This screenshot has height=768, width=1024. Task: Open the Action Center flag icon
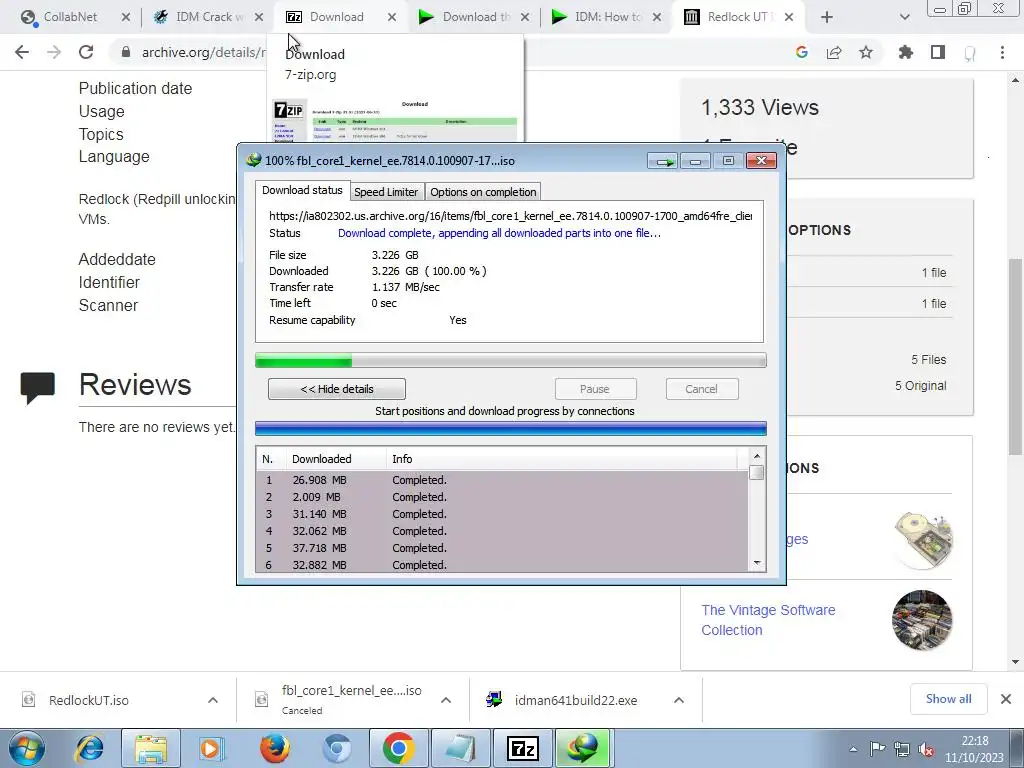(878, 749)
